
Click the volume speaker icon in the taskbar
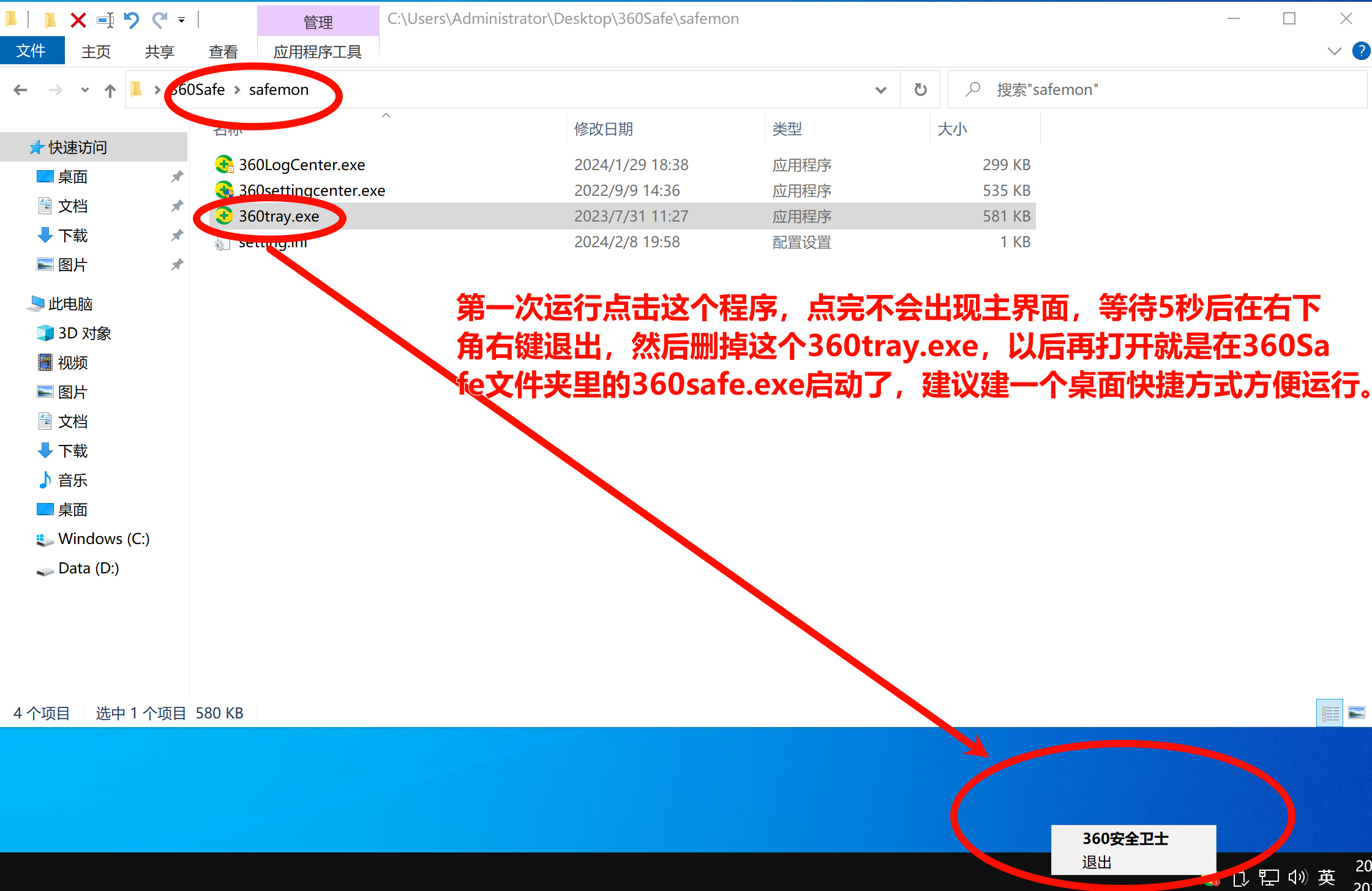point(1297,876)
